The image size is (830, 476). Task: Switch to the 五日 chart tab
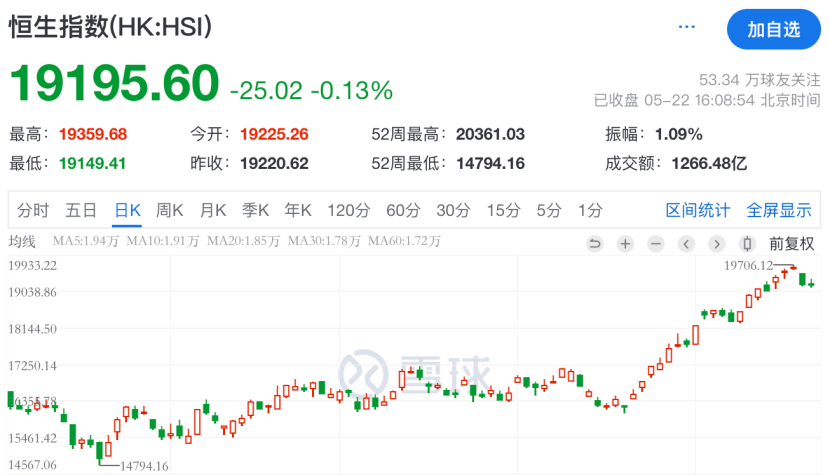[80, 210]
